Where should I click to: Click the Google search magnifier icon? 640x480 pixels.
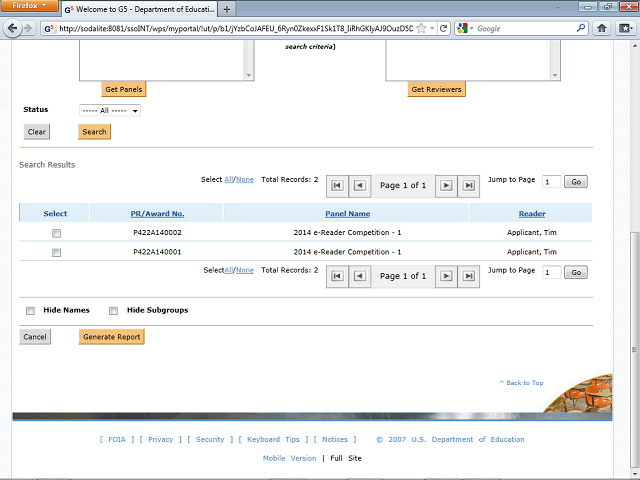[581, 28]
